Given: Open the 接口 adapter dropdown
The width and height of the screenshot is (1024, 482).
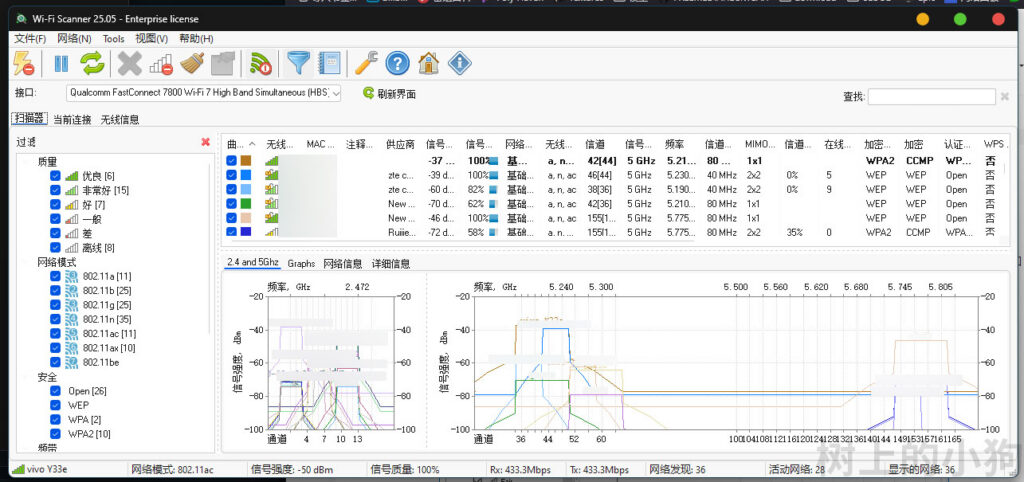Looking at the screenshot, I should coord(335,93).
